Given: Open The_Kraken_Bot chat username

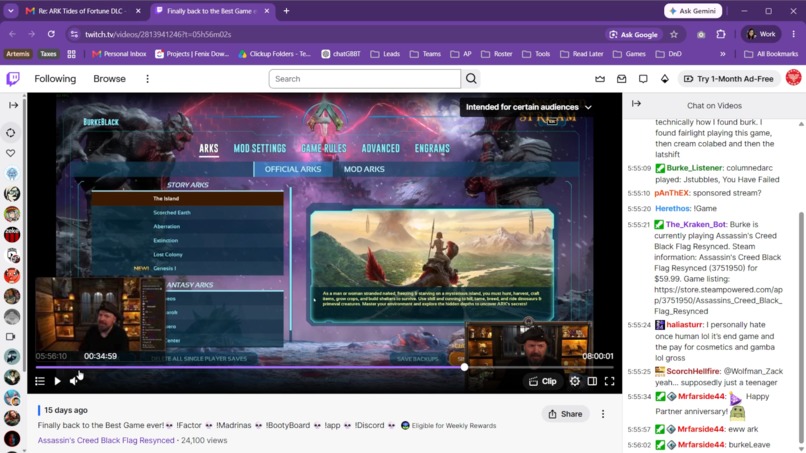Looking at the screenshot, I should [x=695, y=224].
